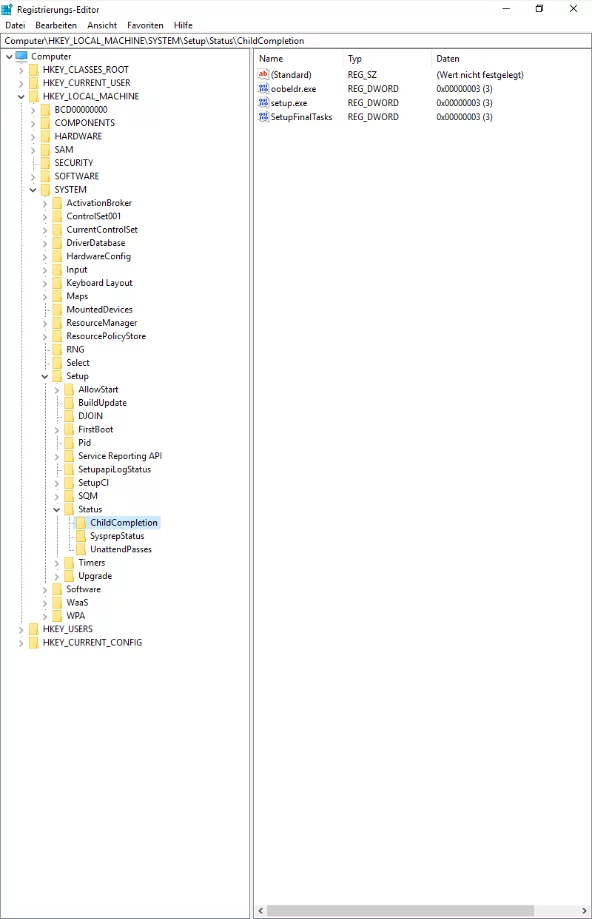Close the Registrierungs-Editor window

[x=573, y=9]
